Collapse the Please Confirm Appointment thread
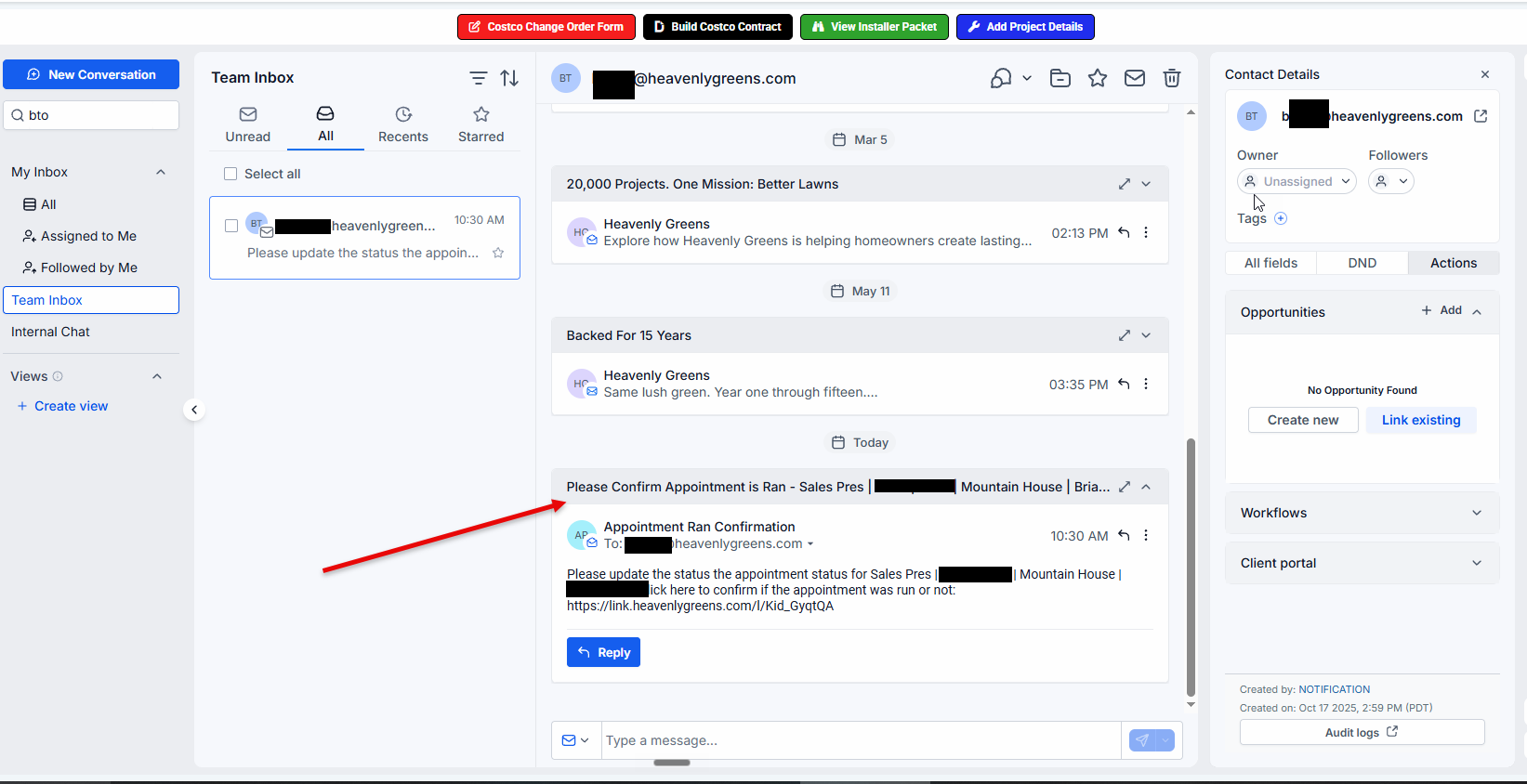The width and height of the screenshot is (1527, 784). pyautogui.click(x=1146, y=487)
